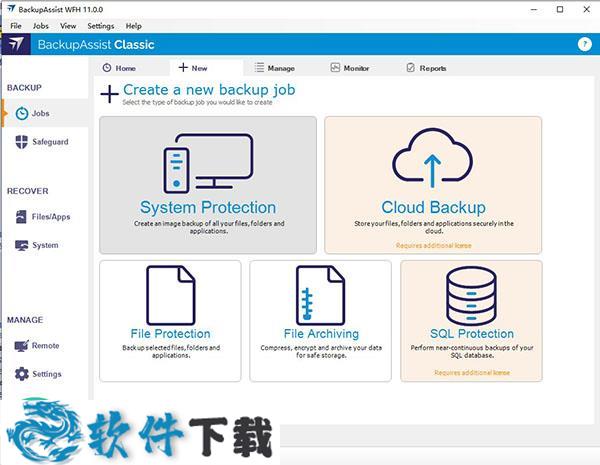This screenshot has width=600, height=465.
Task: Click the Files/Apps recover icon
Action: click(21, 217)
